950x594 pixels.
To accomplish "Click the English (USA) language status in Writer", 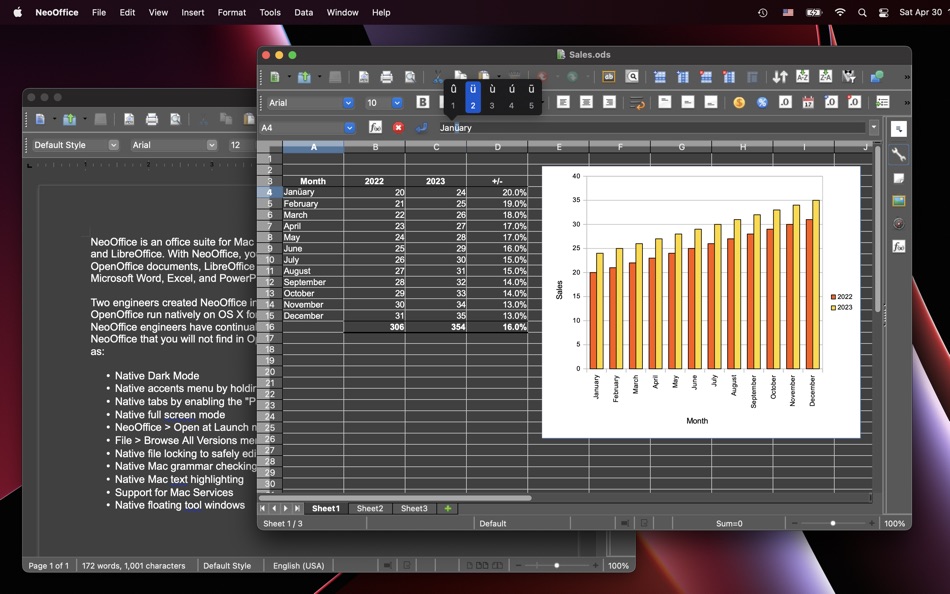I will pyautogui.click(x=298, y=566).
